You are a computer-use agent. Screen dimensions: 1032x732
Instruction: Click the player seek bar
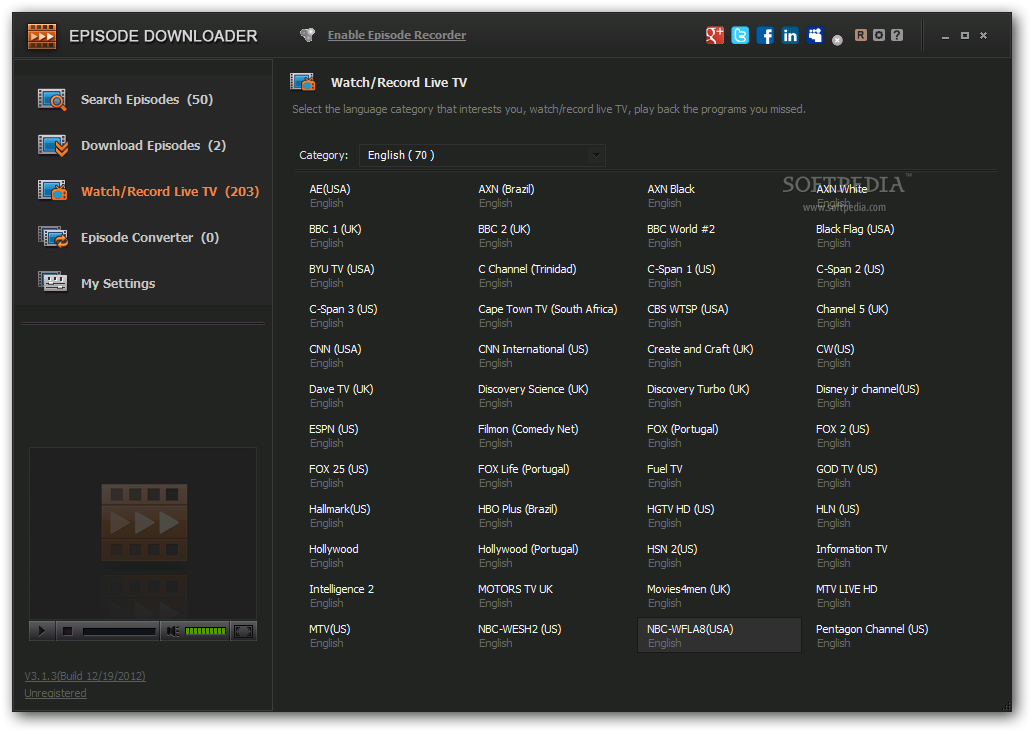click(x=119, y=631)
